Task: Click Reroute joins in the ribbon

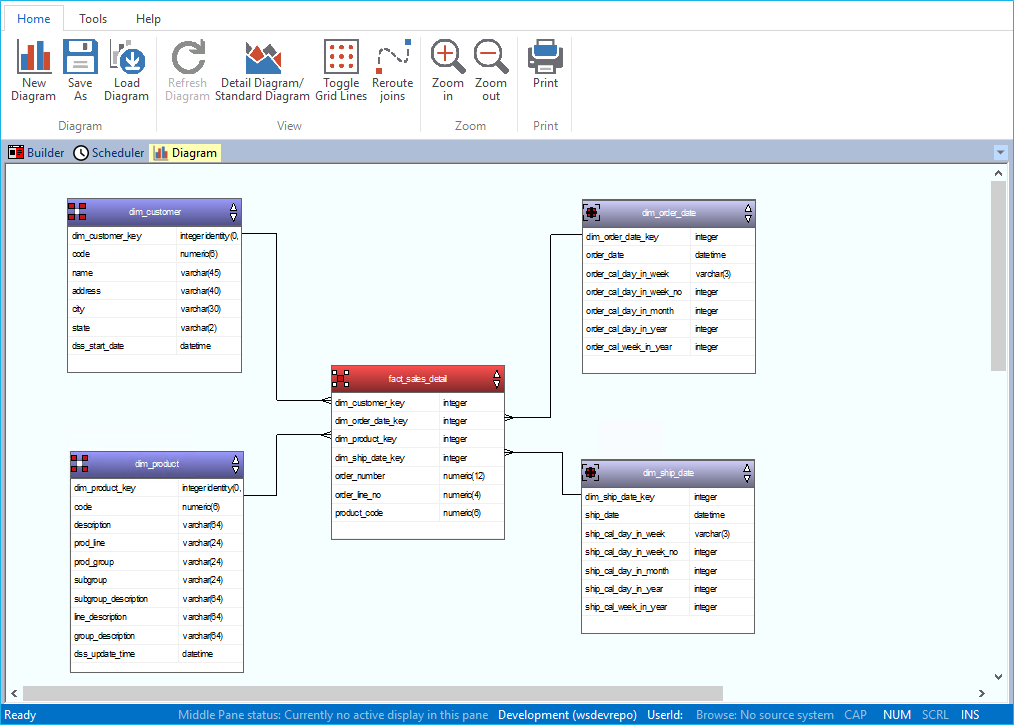Action: pos(392,58)
